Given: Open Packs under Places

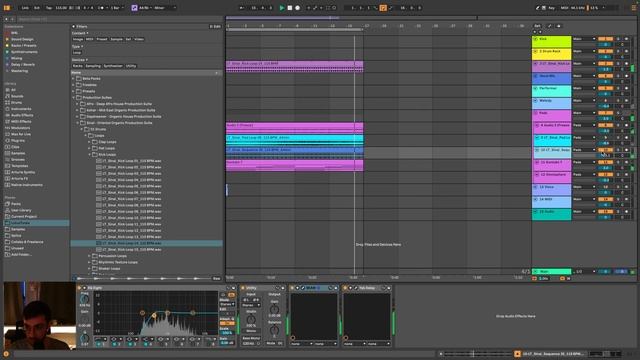Looking at the screenshot, I should (x=16, y=204).
